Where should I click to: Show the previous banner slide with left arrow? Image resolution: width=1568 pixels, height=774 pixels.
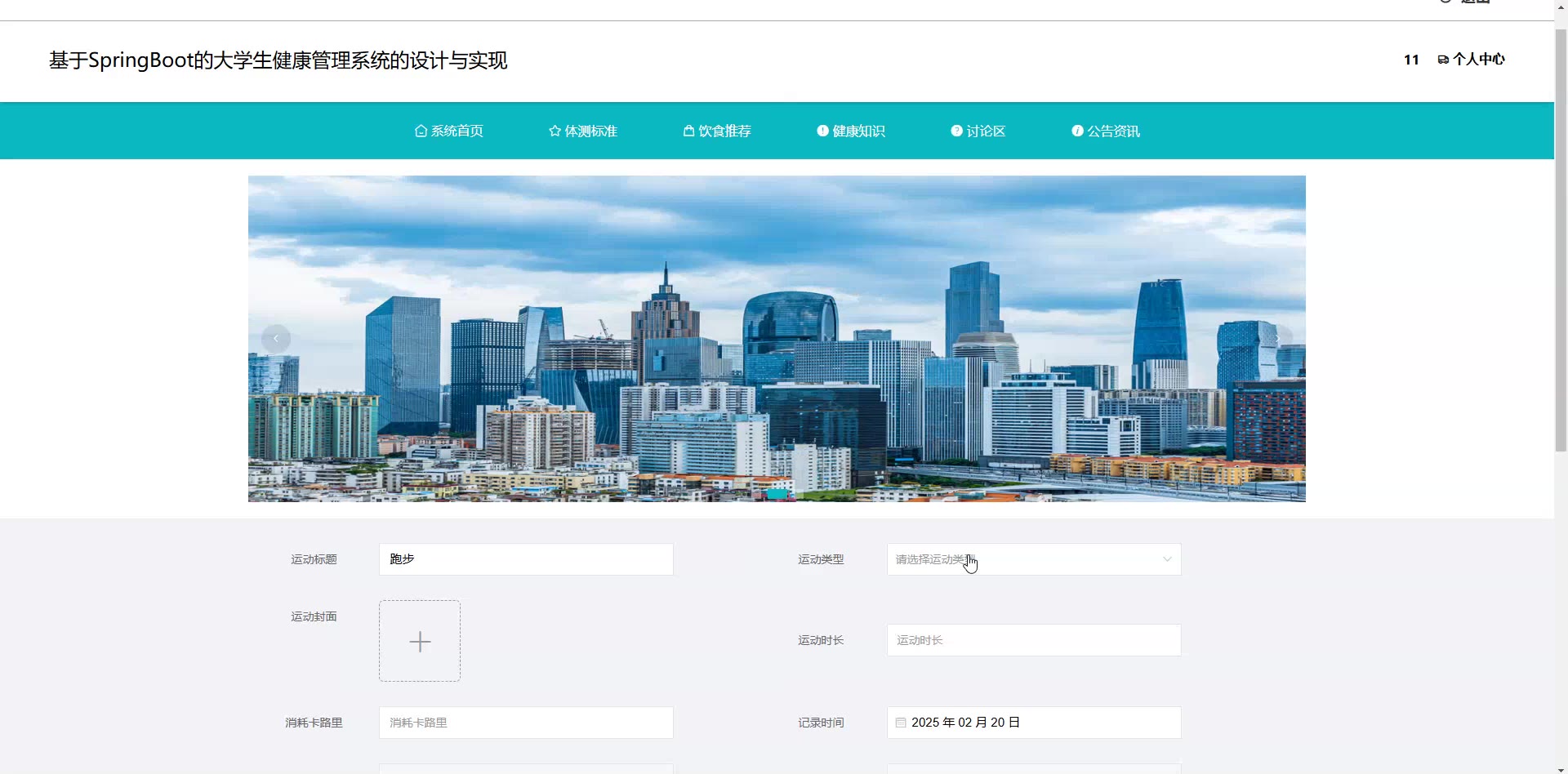click(x=276, y=338)
